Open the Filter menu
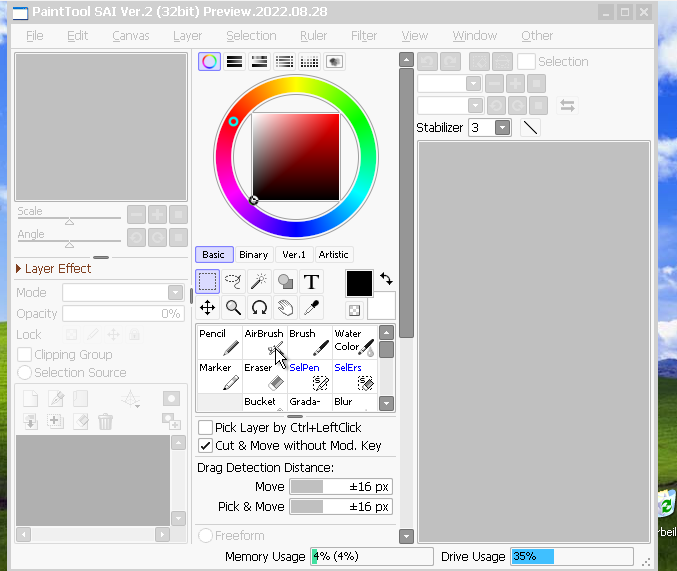 (x=364, y=36)
